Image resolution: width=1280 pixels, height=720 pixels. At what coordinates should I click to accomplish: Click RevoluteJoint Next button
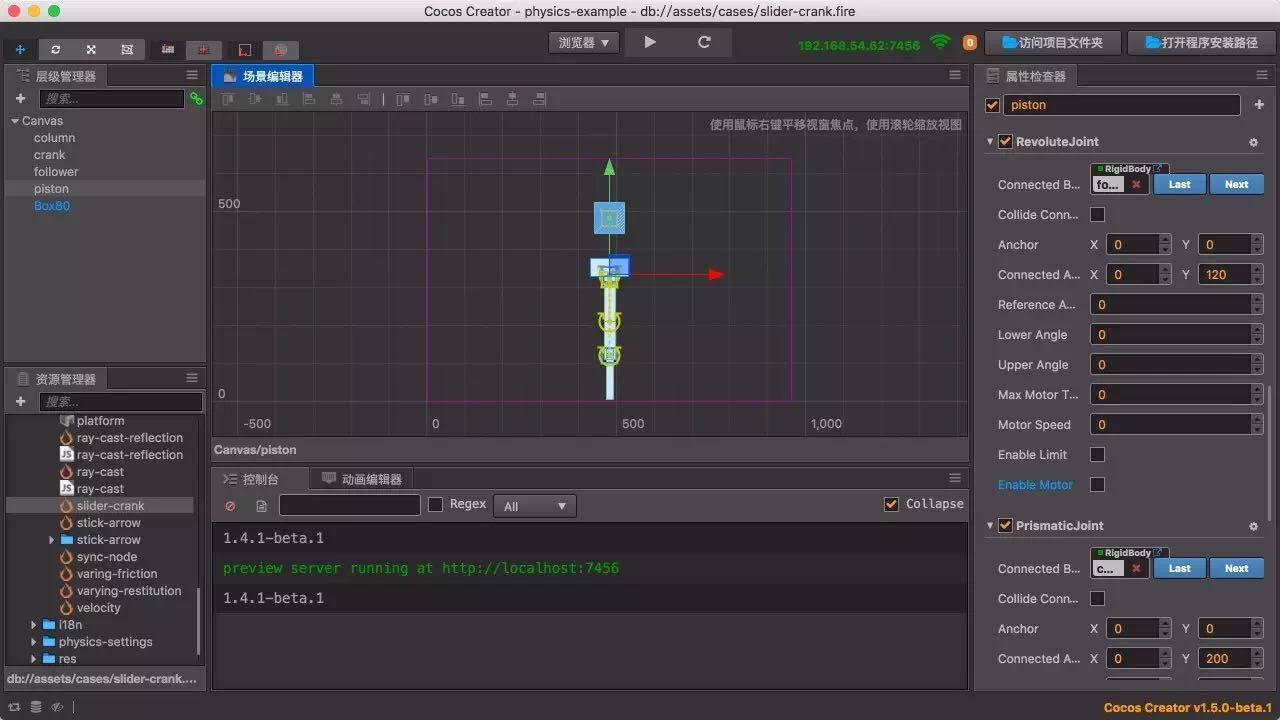pyautogui.click(x=1236, y=184)
